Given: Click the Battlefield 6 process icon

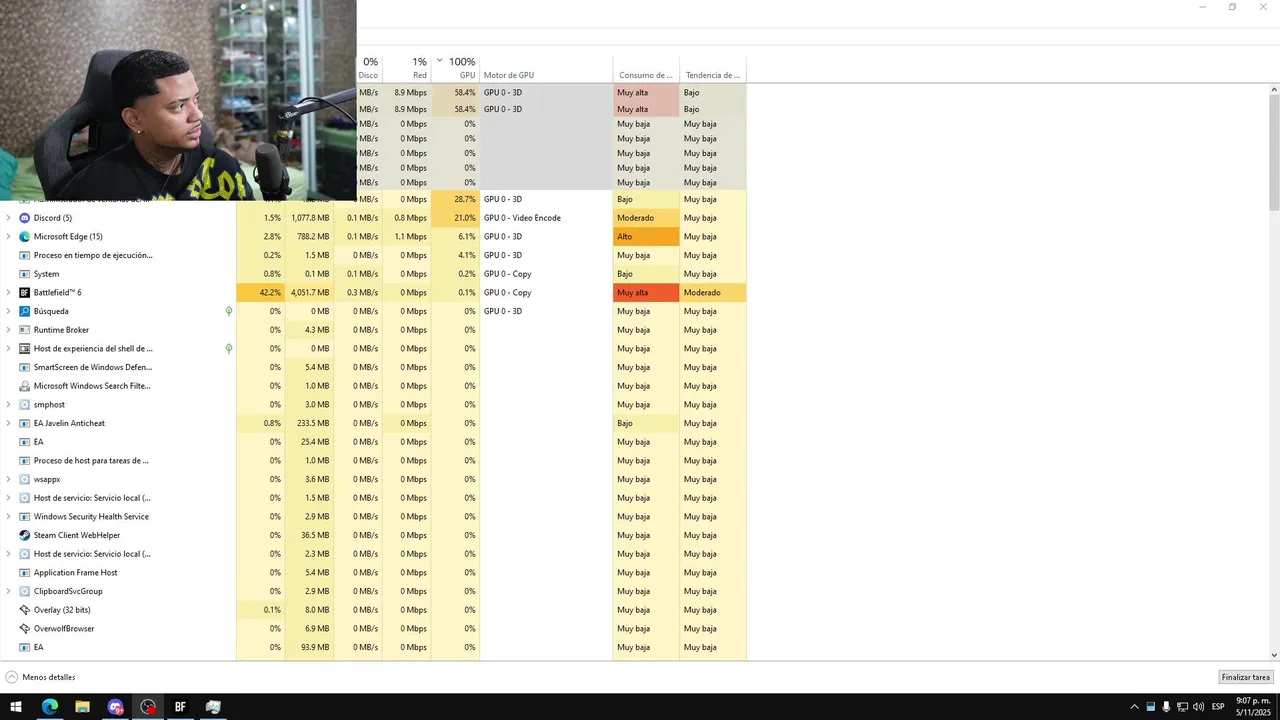Looking at the screenshot, I should [x=25, y=293].
